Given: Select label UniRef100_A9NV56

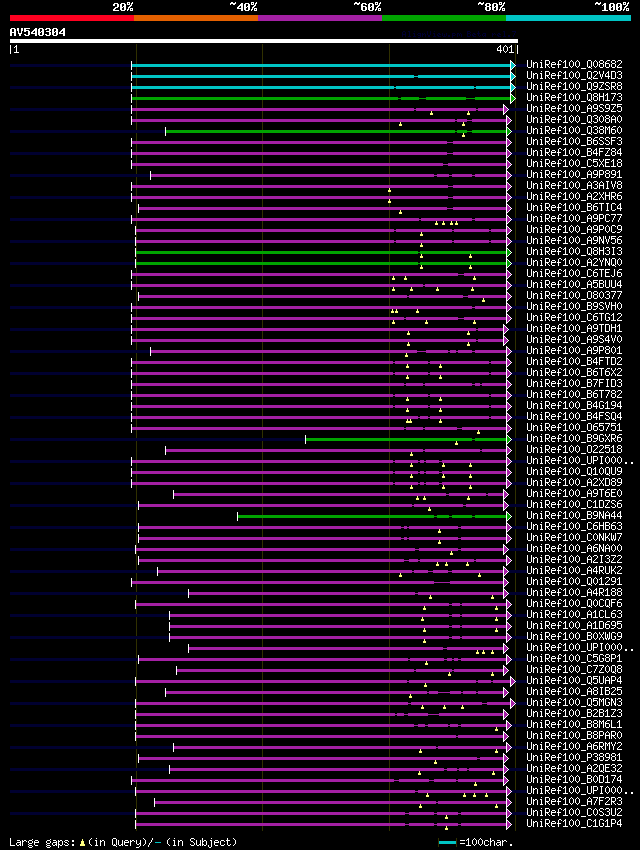Looking at the screenshot, I should coord(574,240).
